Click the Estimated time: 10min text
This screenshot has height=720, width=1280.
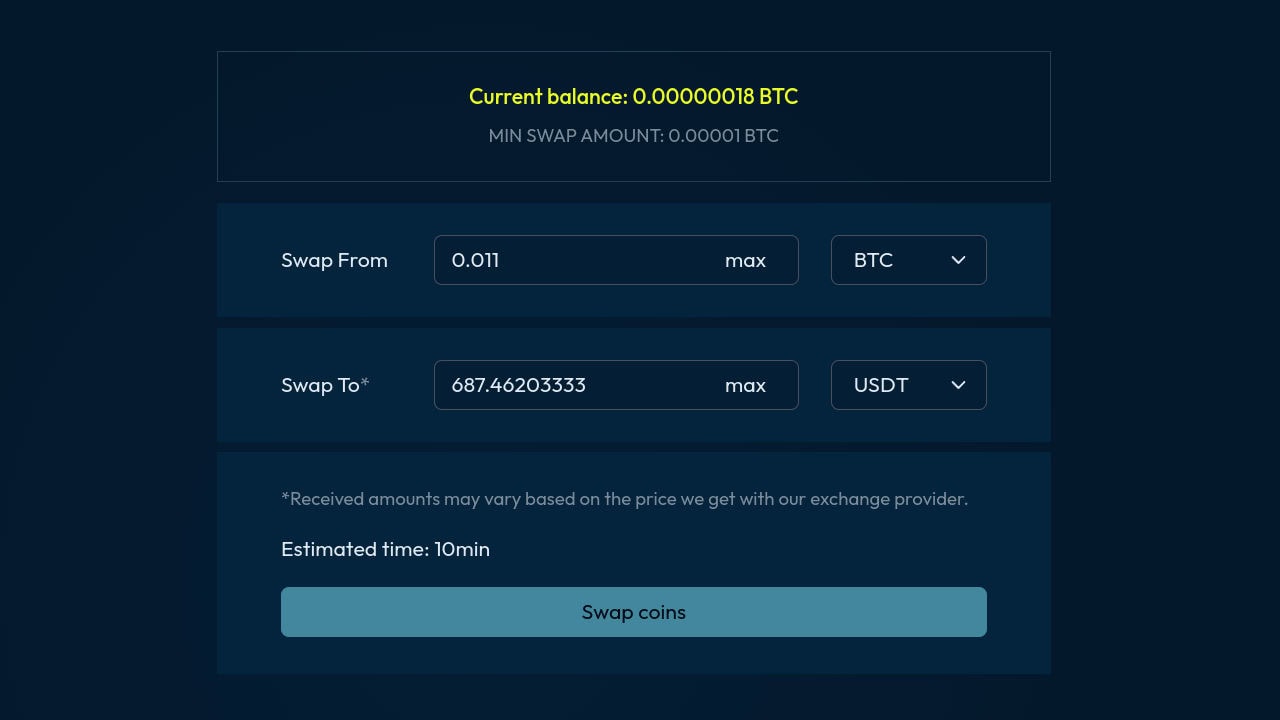[385, 549]
